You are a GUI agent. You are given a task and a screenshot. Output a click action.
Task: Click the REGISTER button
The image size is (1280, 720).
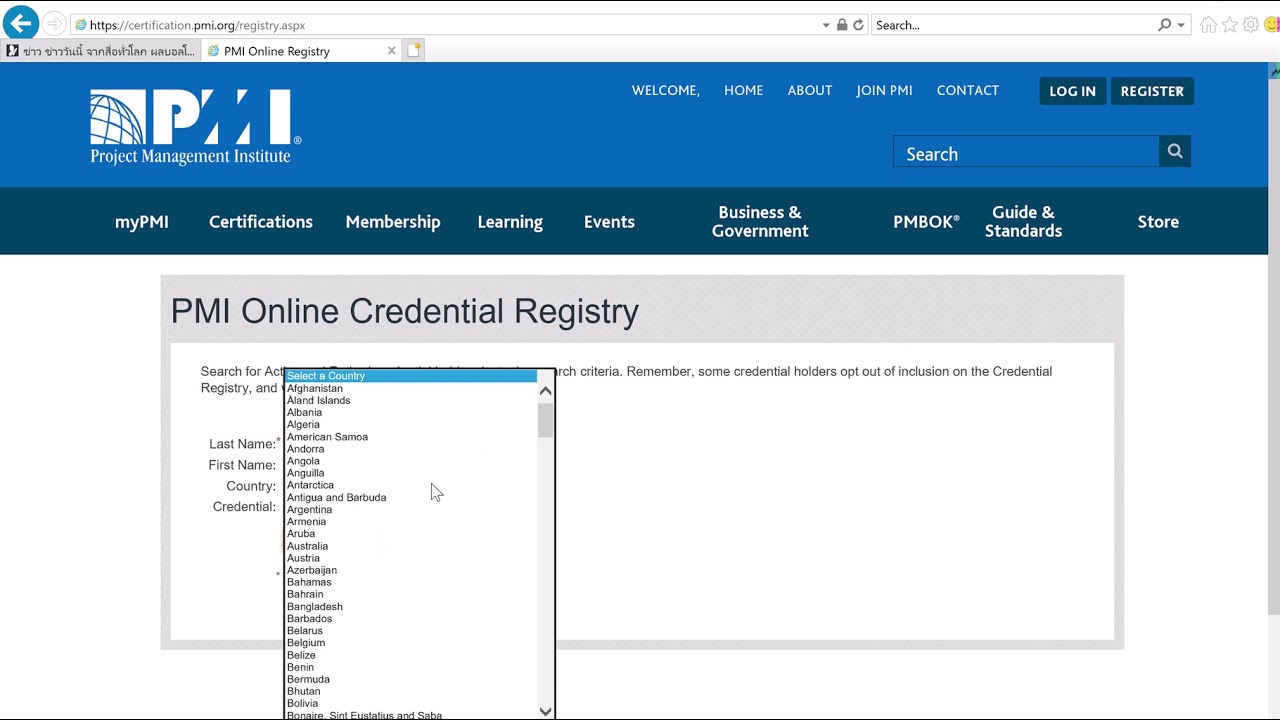pyautogui.click(x=1152, y=91)
